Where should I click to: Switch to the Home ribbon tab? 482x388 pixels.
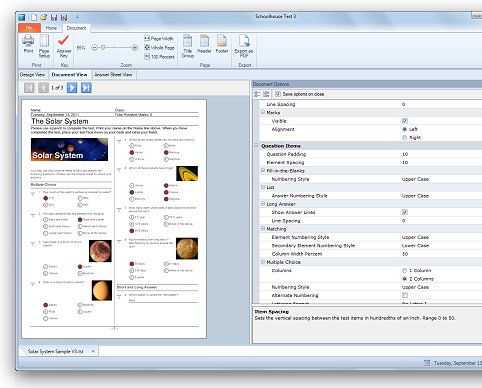tap(51, 28)
